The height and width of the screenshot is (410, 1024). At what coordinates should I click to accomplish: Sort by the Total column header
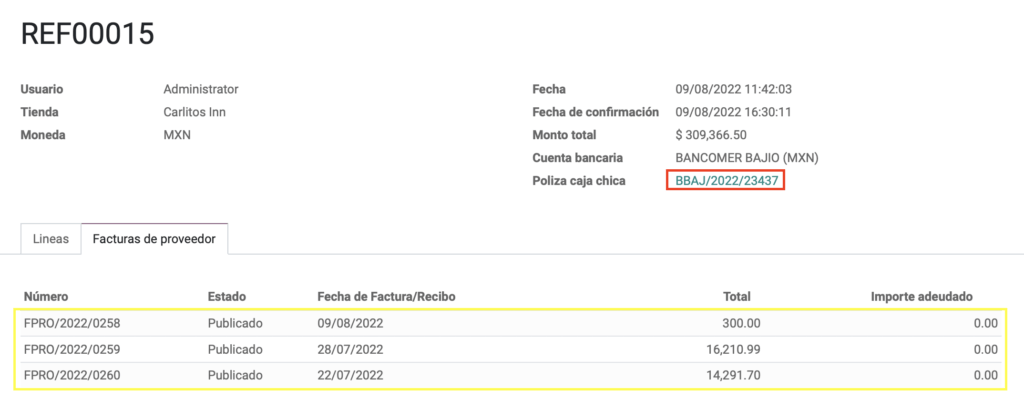click(x=737, y=296)
